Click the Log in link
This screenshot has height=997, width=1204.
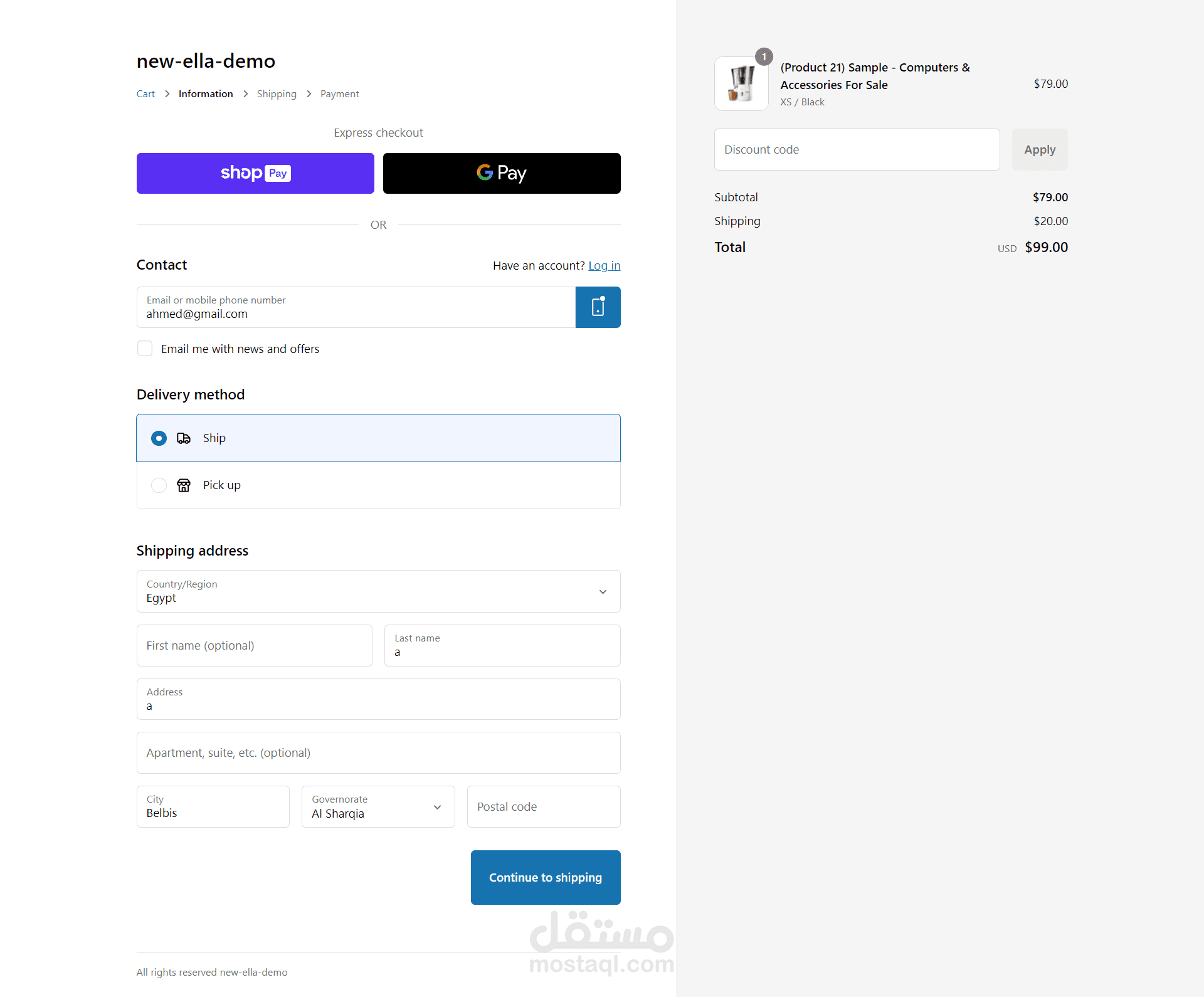[x=604, y=265]
